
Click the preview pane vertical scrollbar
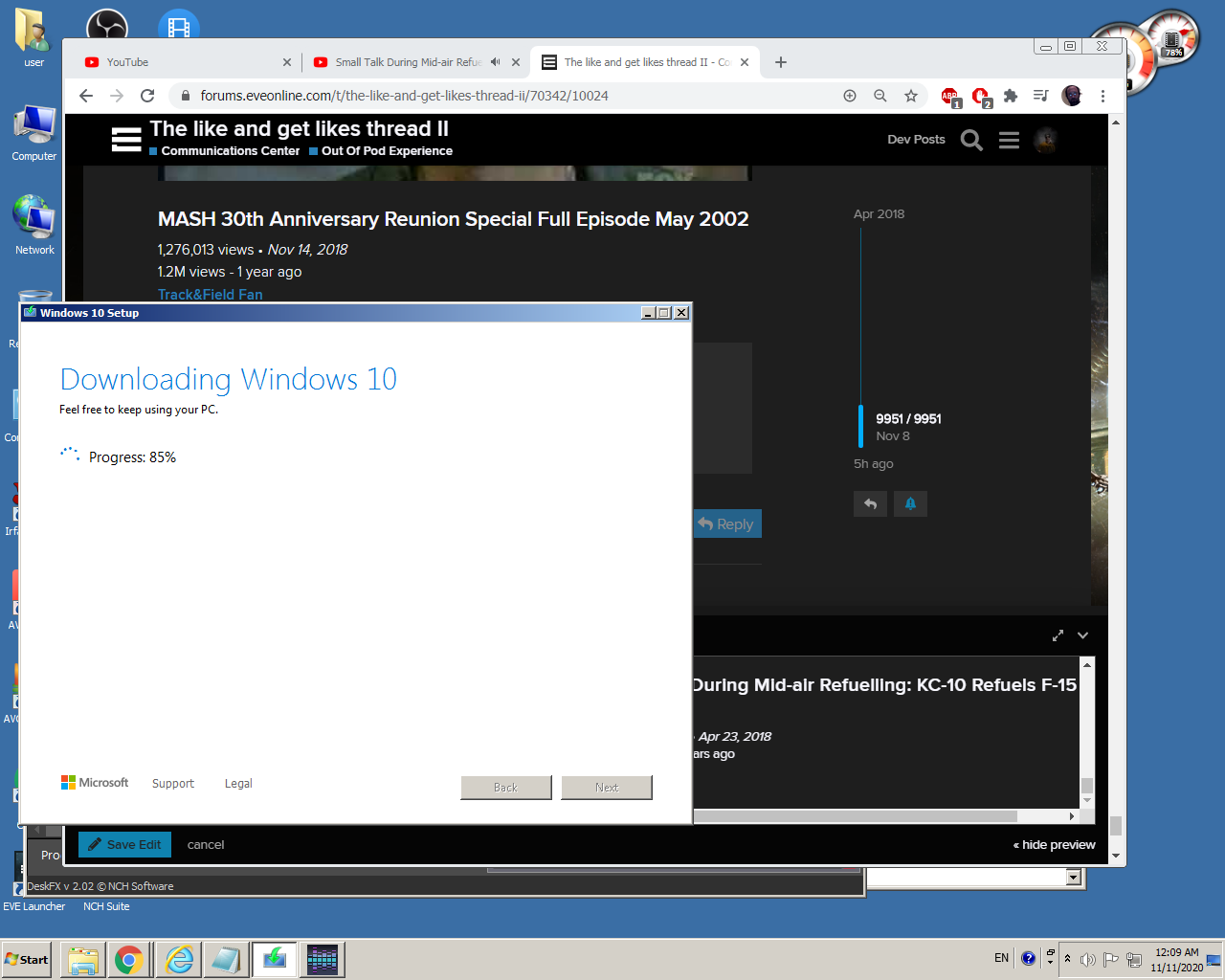coord(1087,732)
